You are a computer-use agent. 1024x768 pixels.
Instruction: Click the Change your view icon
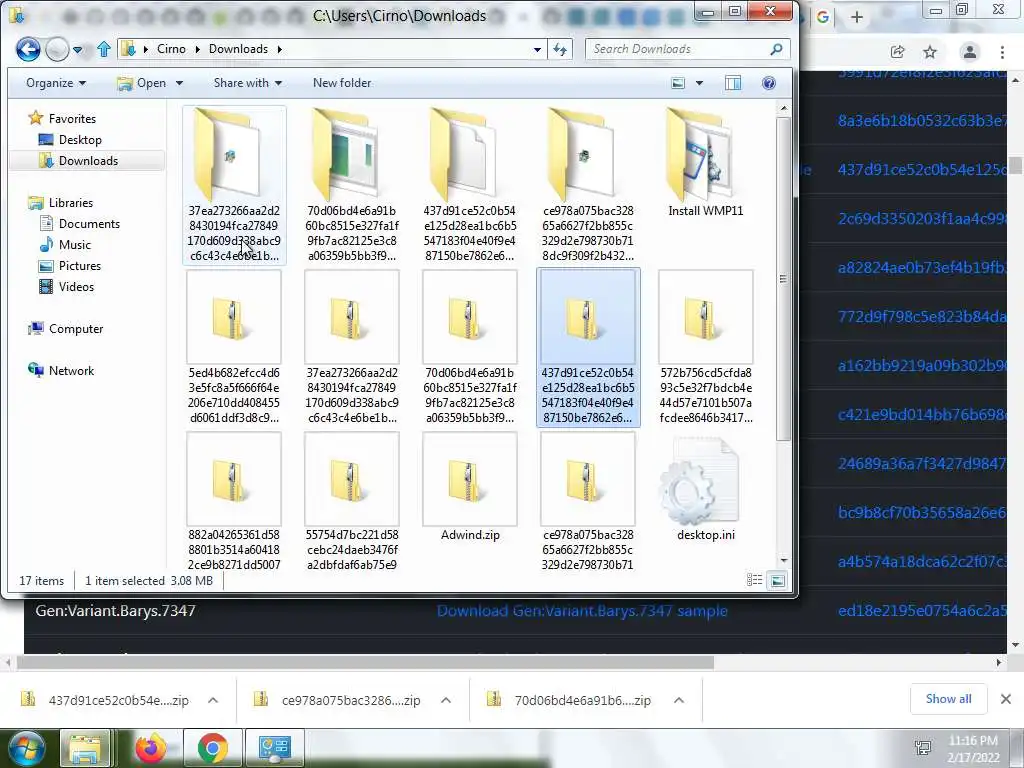(x=679, y=83)
